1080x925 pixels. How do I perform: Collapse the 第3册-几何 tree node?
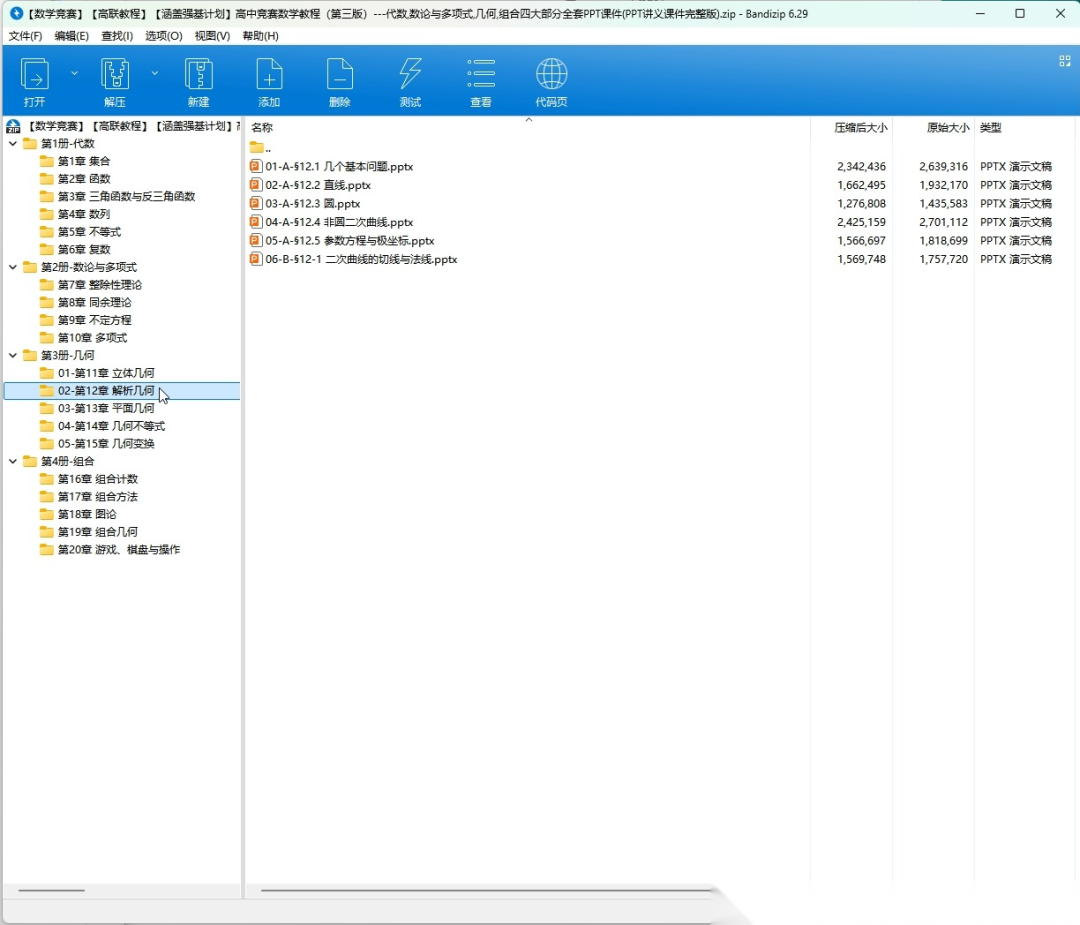pos(13,356)
